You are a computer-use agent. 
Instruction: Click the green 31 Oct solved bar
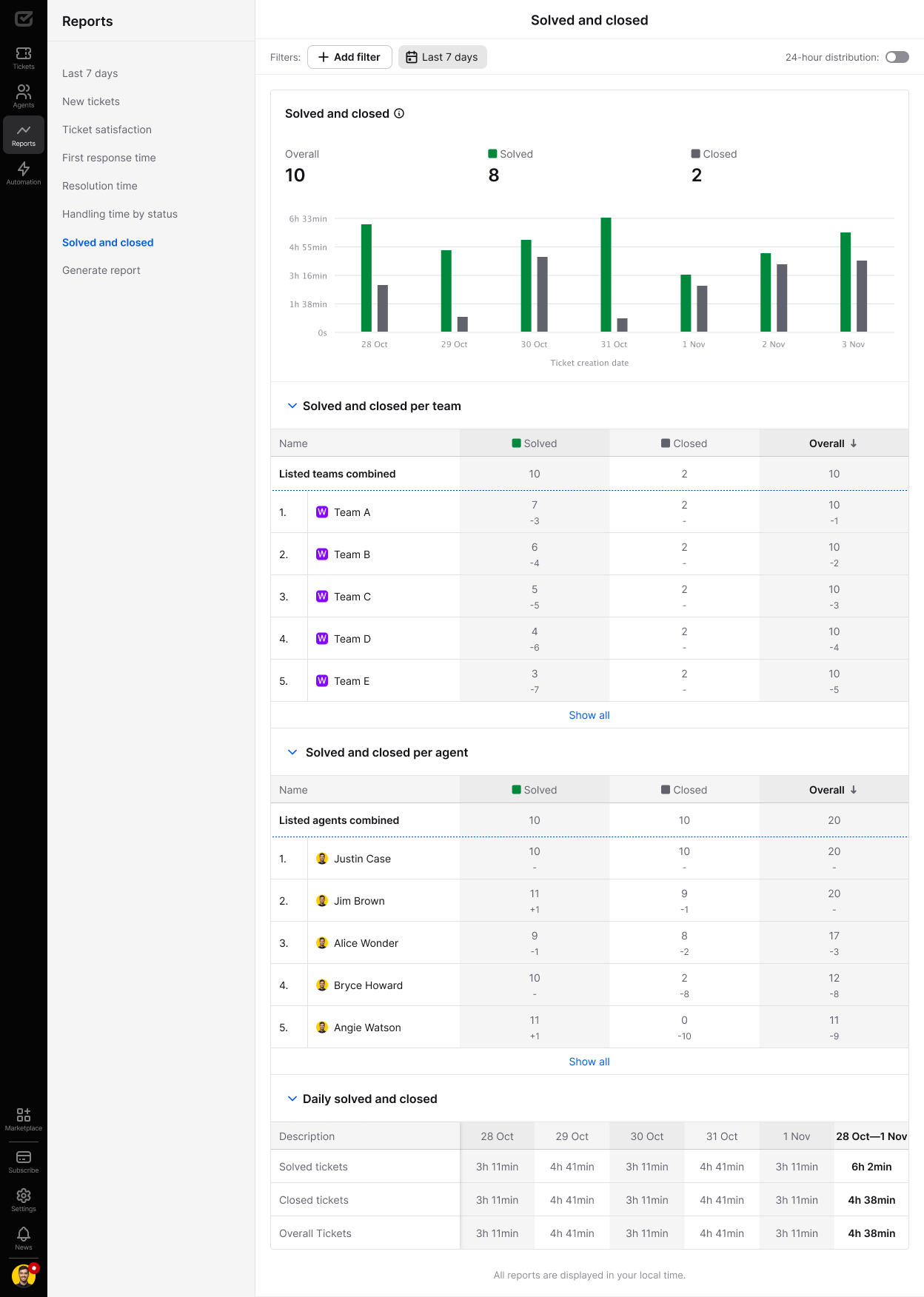click(606, 275)
